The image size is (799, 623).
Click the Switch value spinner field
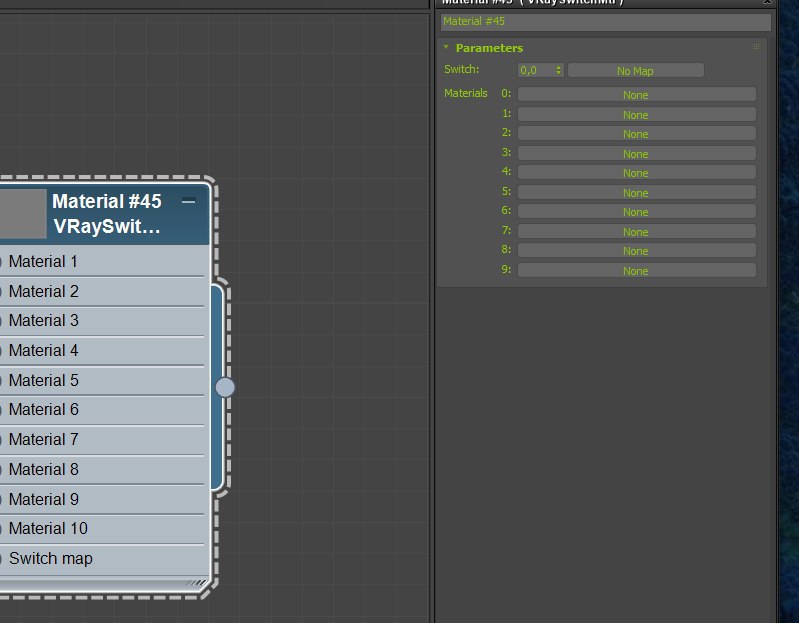coord(536,70)
